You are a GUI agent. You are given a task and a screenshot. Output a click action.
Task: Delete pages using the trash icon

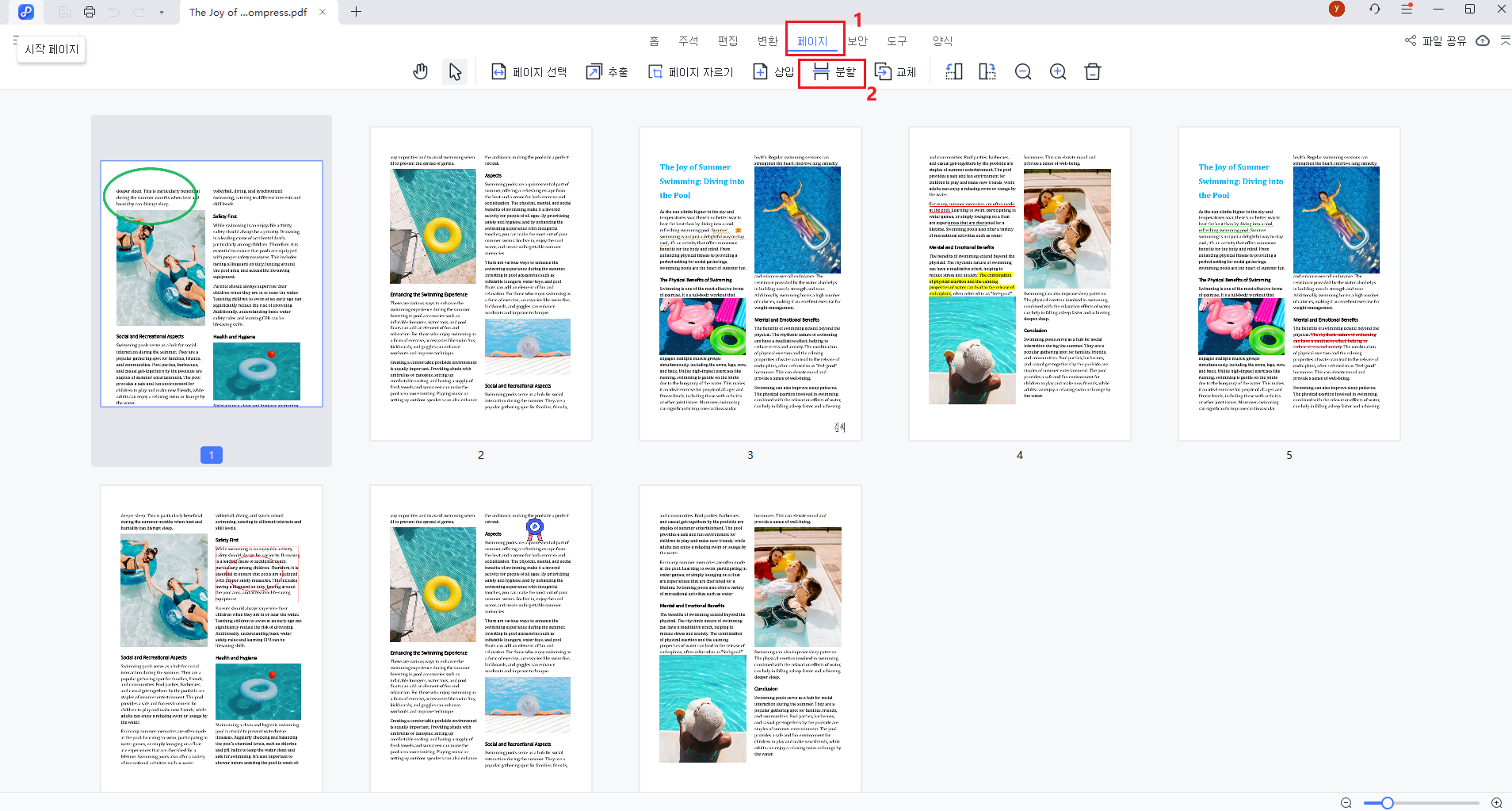click(1093, 71)
